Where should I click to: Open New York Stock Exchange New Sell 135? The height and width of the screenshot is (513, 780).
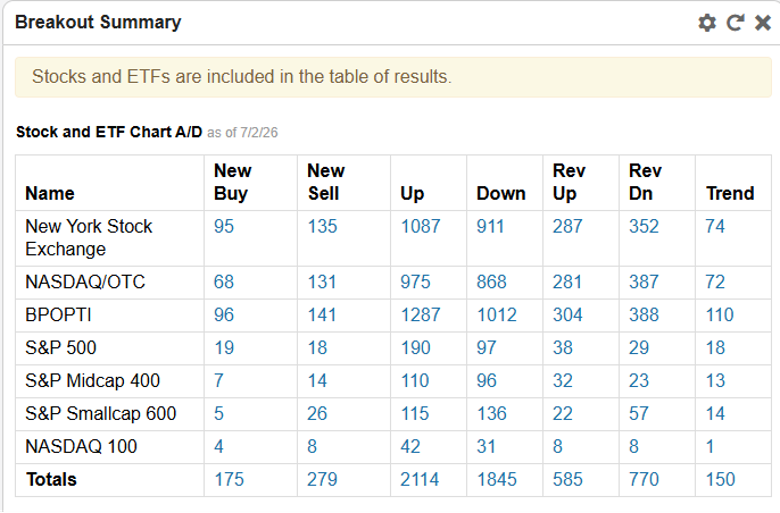point(322,226)
